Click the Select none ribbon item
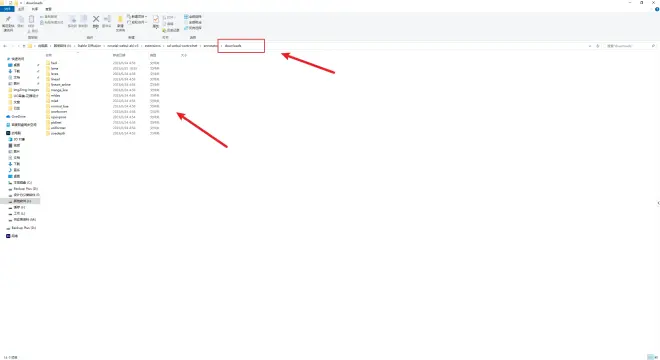This screenshot has height=360, width=660. 193,22
